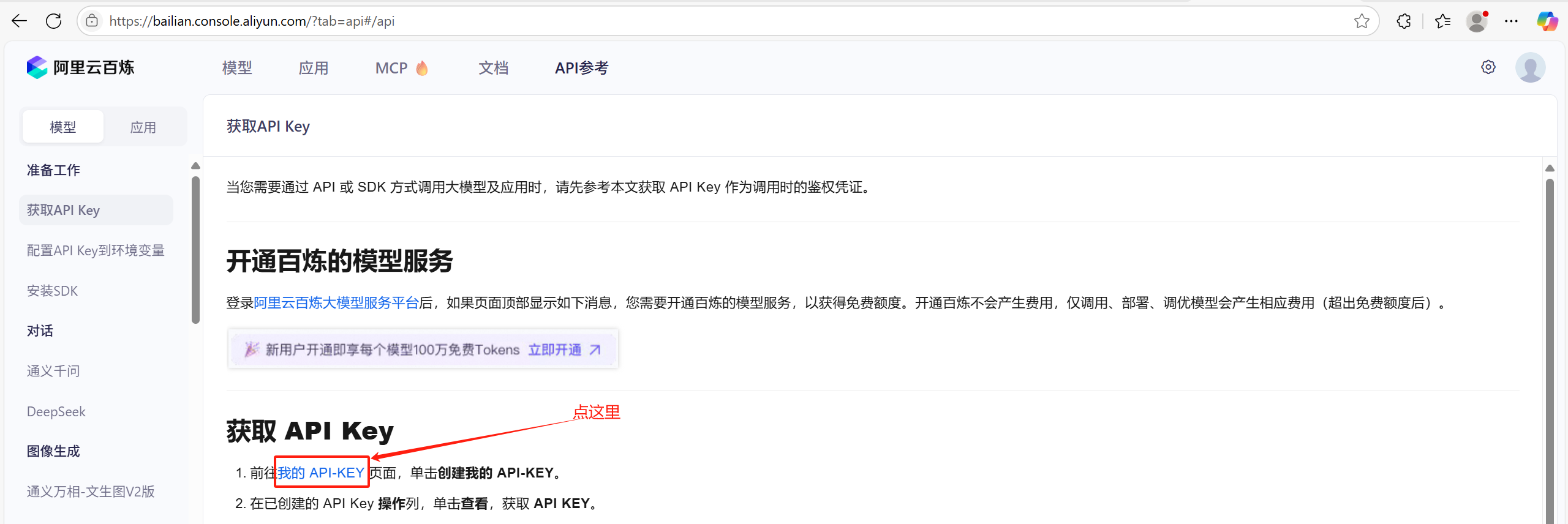The height and width of the screenshot is (524, 1568).
Task: Open 通义千问 sidebar item
Action: [x=53, y=371]
